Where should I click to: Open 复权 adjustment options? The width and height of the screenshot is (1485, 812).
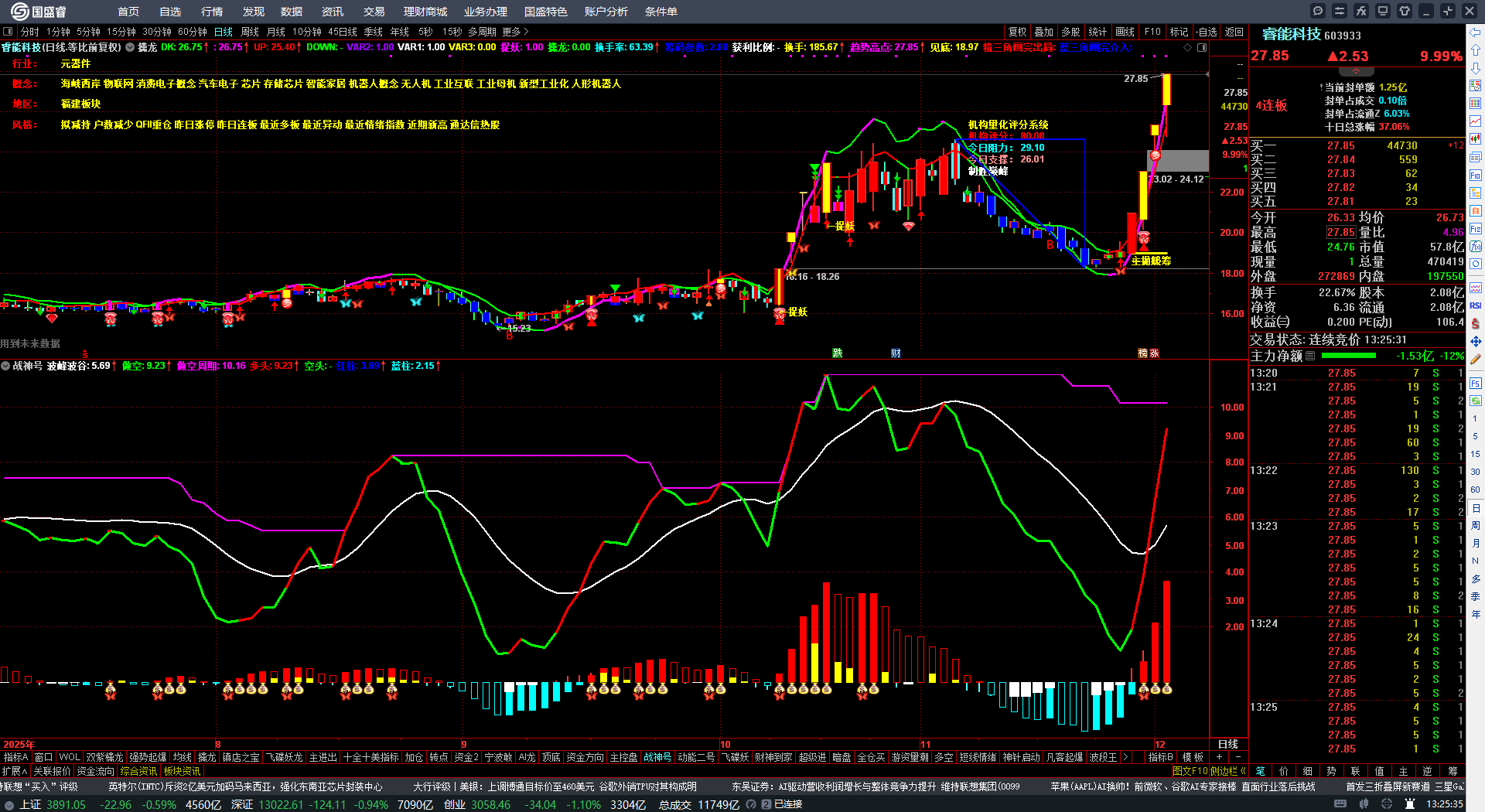click(1017, 32)
